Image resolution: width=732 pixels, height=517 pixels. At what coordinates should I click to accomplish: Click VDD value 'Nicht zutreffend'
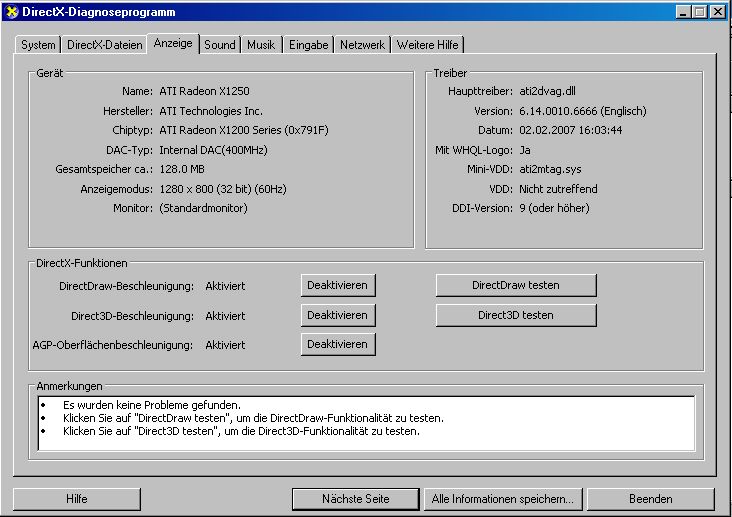pos(558,189)
